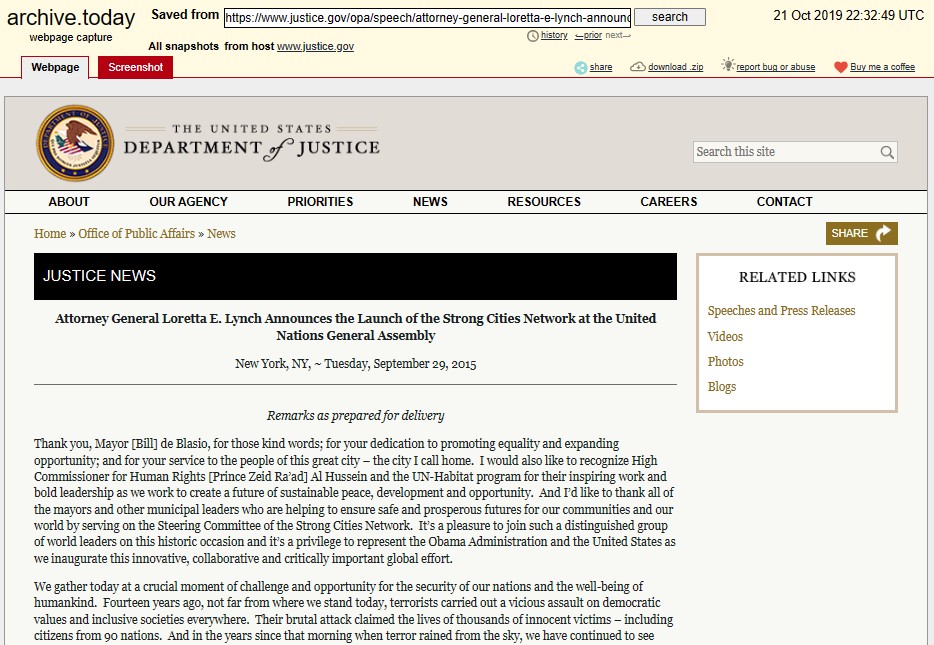Click the history clock icon
The height and width of the screenshot is (645, 934).
pos(533,36)
